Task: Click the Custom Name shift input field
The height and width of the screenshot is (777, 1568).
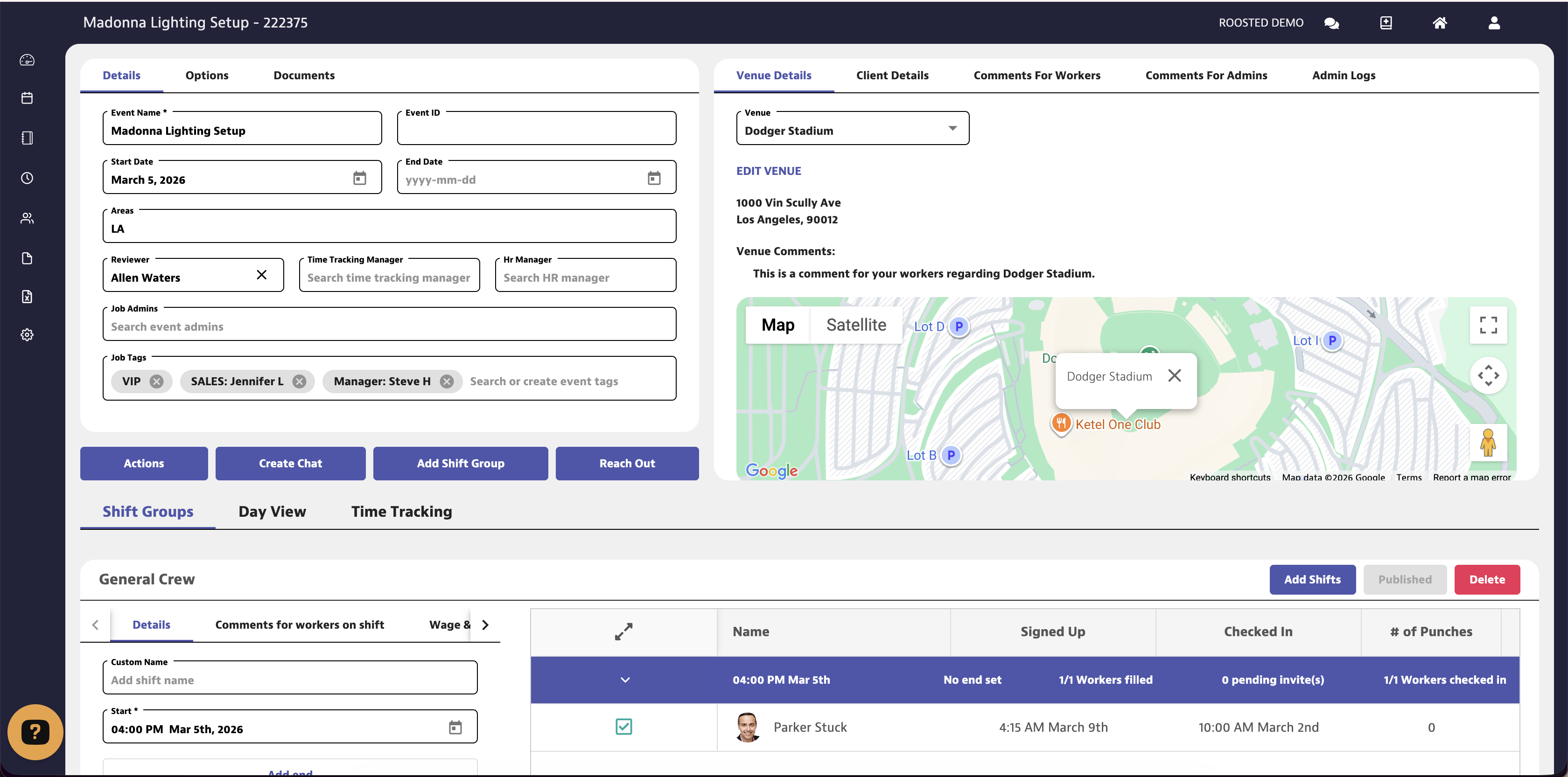Action: click(290, 680)
